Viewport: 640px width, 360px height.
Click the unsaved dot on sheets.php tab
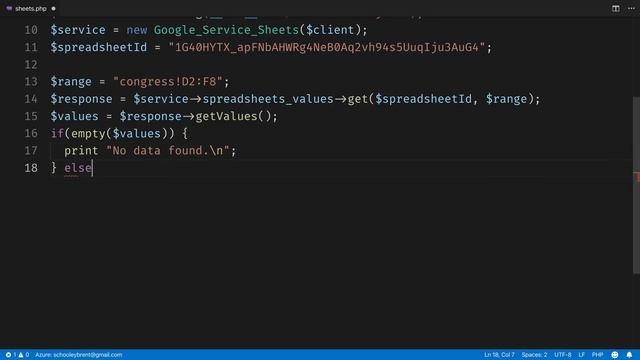coord(53,8)
